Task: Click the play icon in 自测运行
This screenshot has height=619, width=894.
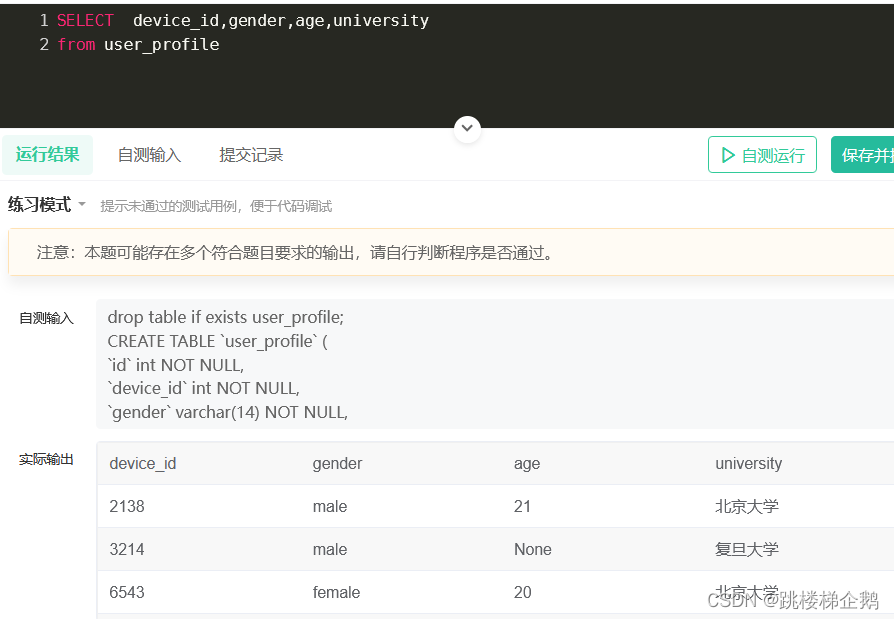Action: coord(727,155)
